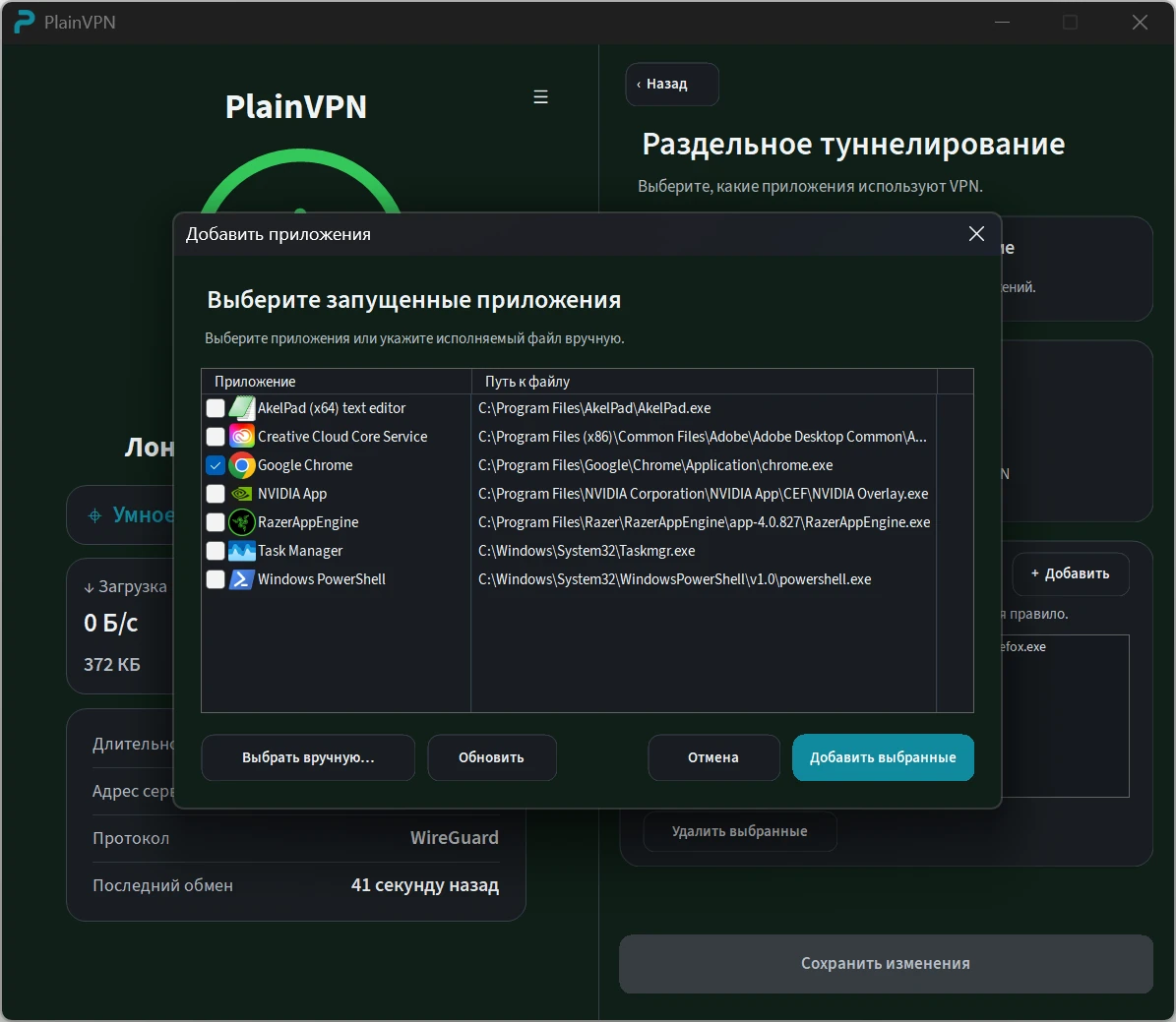Click the Обновить button
Screen dimensions: 1176x1022
click(491, 757)
